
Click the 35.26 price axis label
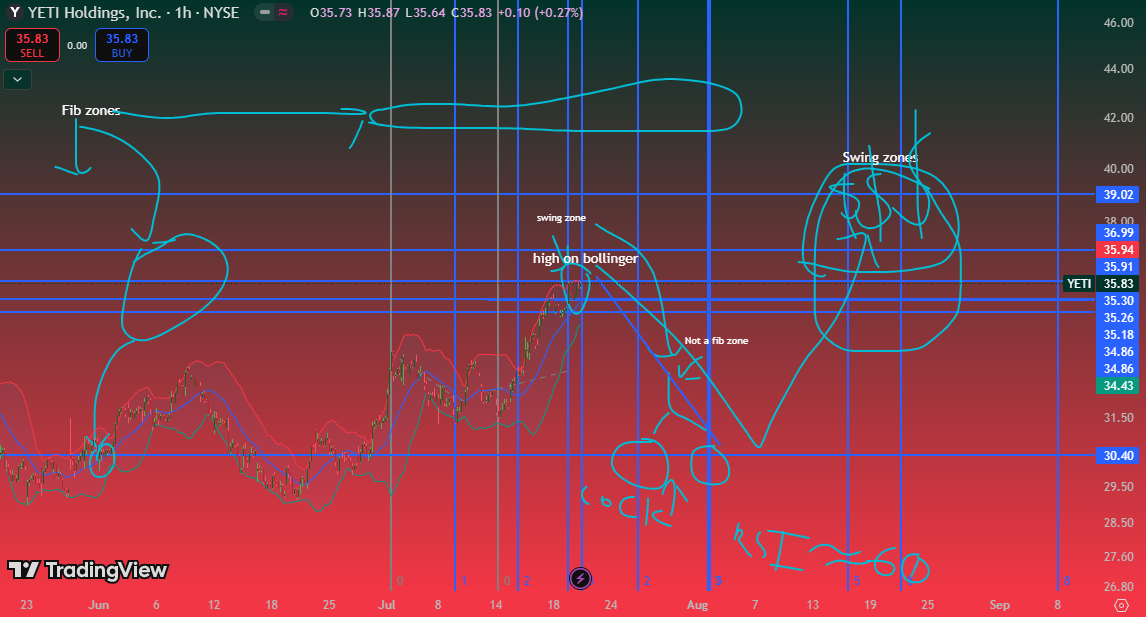(1118, 317)
